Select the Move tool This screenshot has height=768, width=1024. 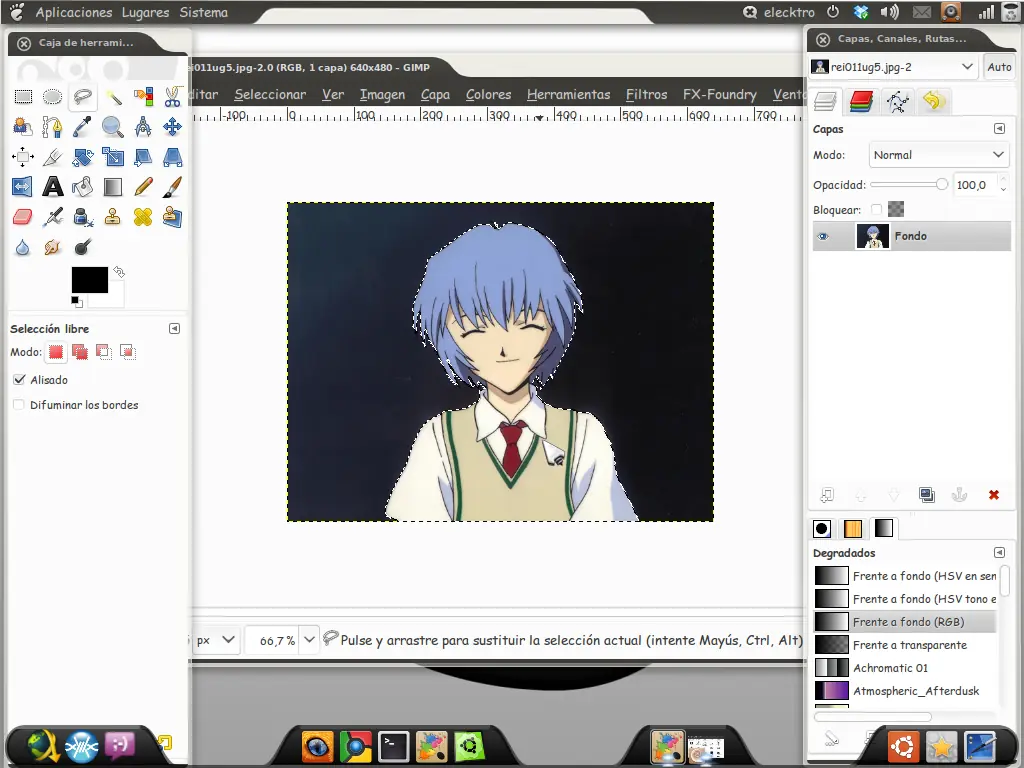[172, 127]
